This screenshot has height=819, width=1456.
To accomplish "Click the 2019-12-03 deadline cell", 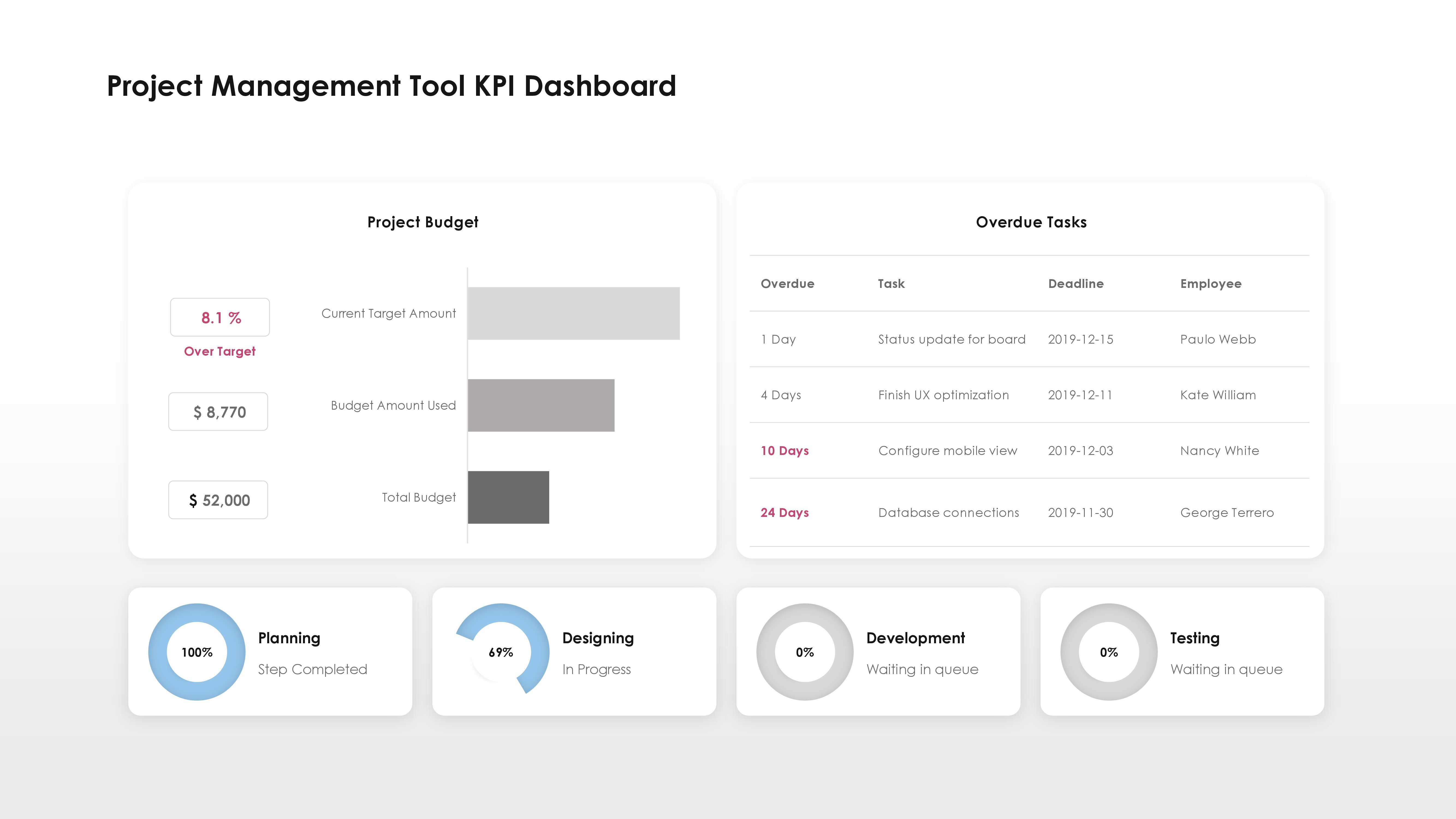I will pyautogui.click(x=1080, y=451).
